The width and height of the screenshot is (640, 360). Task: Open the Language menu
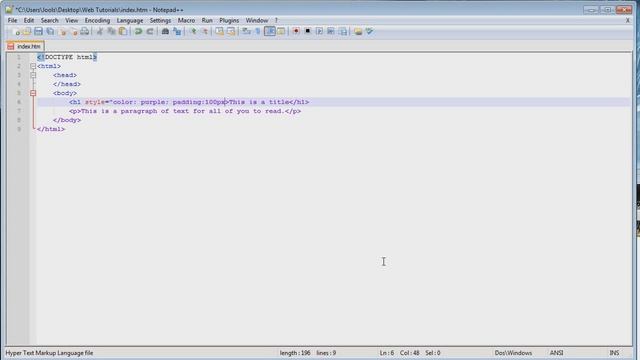[x=130, y=20]
